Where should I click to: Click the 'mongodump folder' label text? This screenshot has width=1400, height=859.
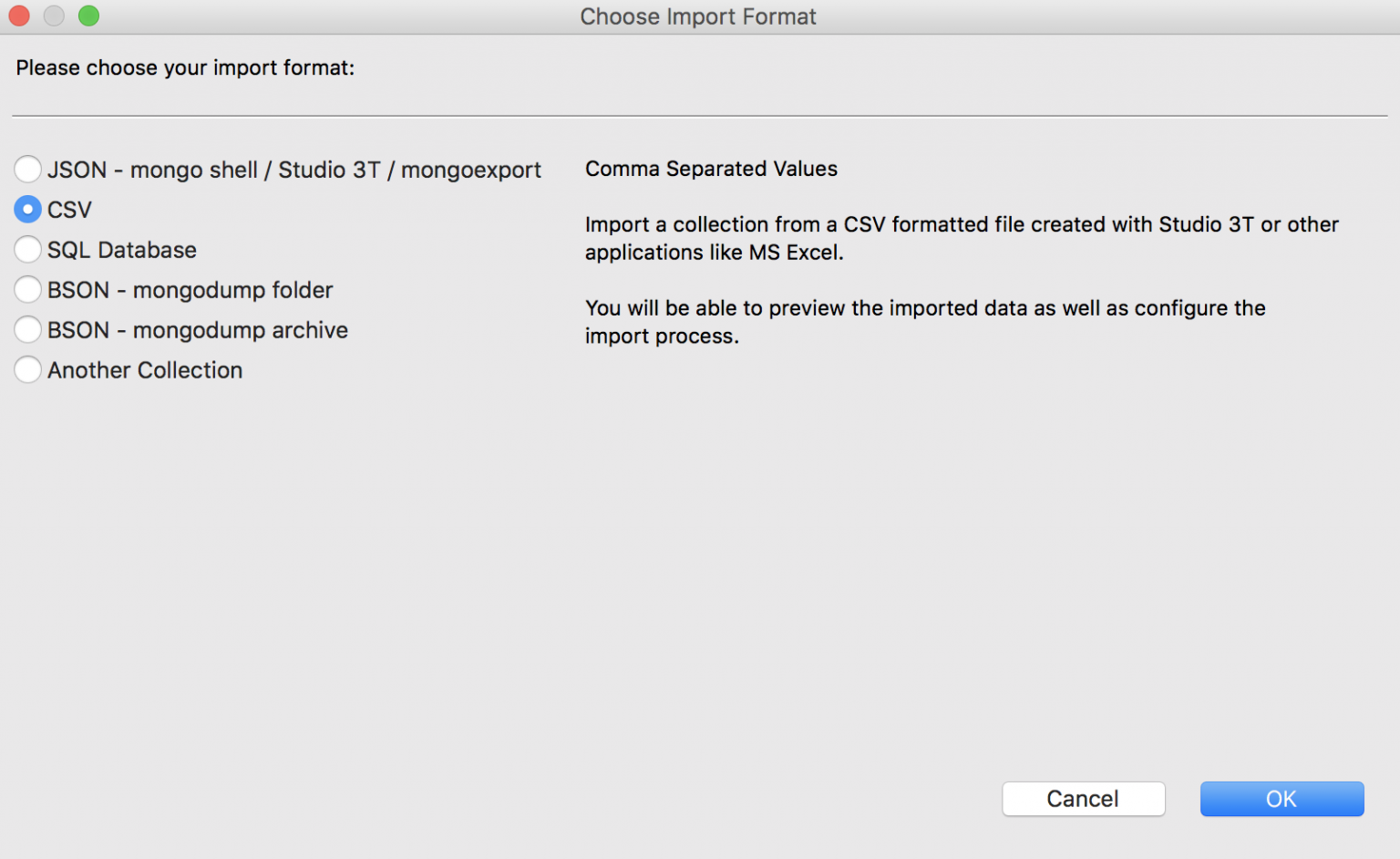(233, 290)
